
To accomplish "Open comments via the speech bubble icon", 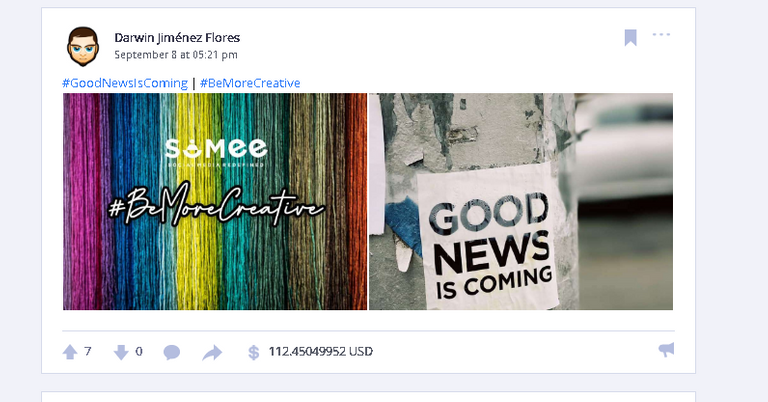I will [171, 352].
